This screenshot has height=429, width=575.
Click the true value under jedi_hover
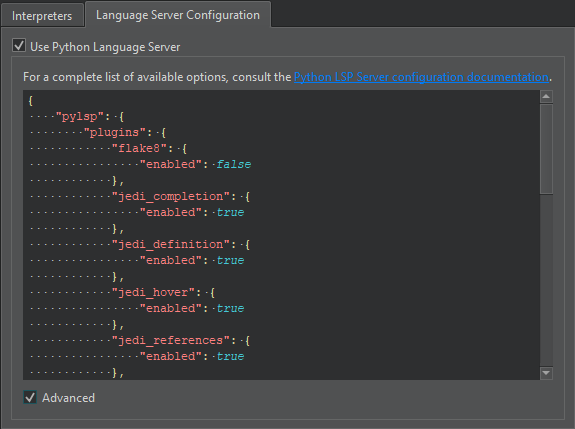(230, 308)
